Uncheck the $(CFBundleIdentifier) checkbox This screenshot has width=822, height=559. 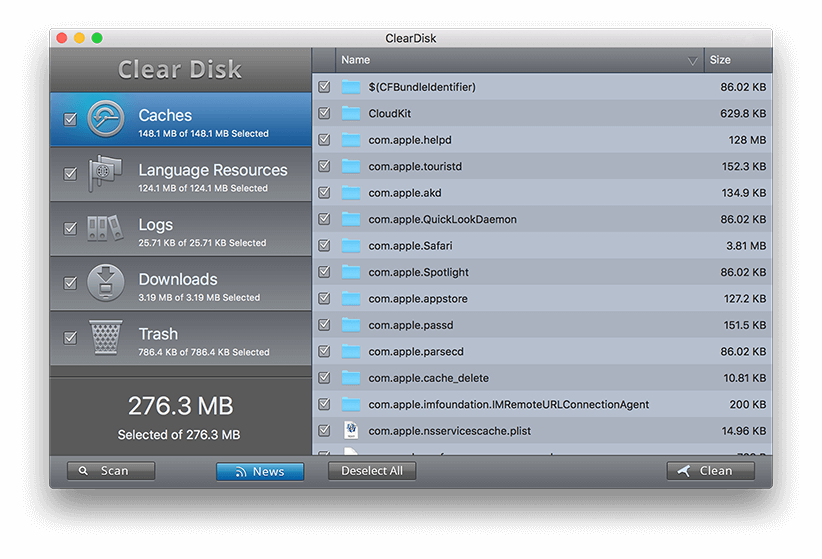[325, 87]
